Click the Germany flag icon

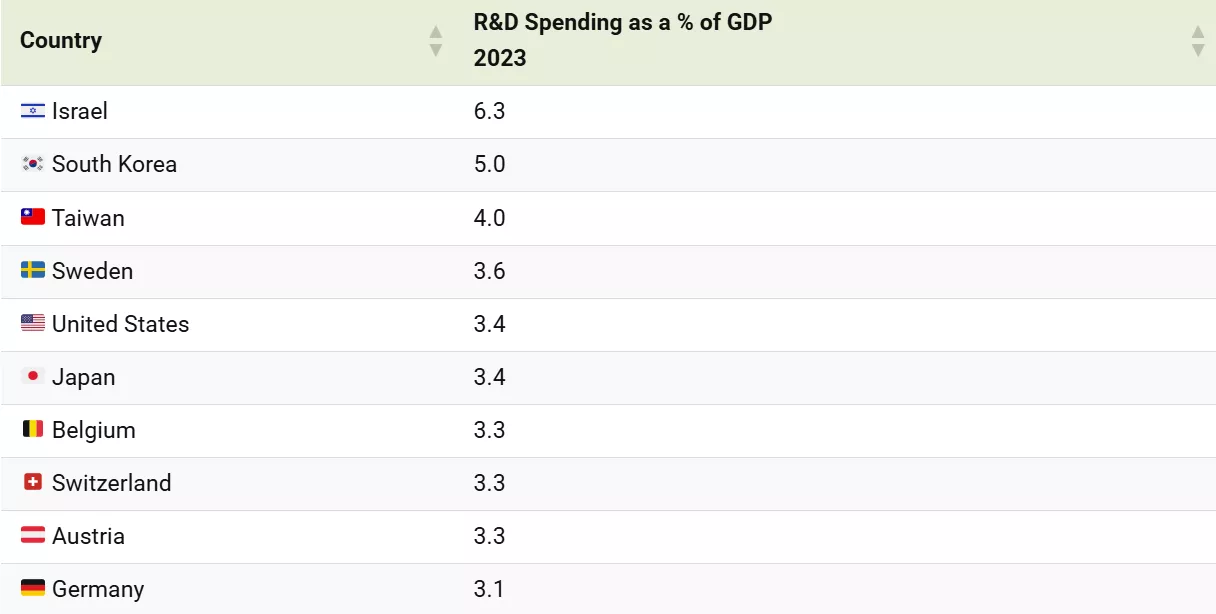[x=31, y=589]
